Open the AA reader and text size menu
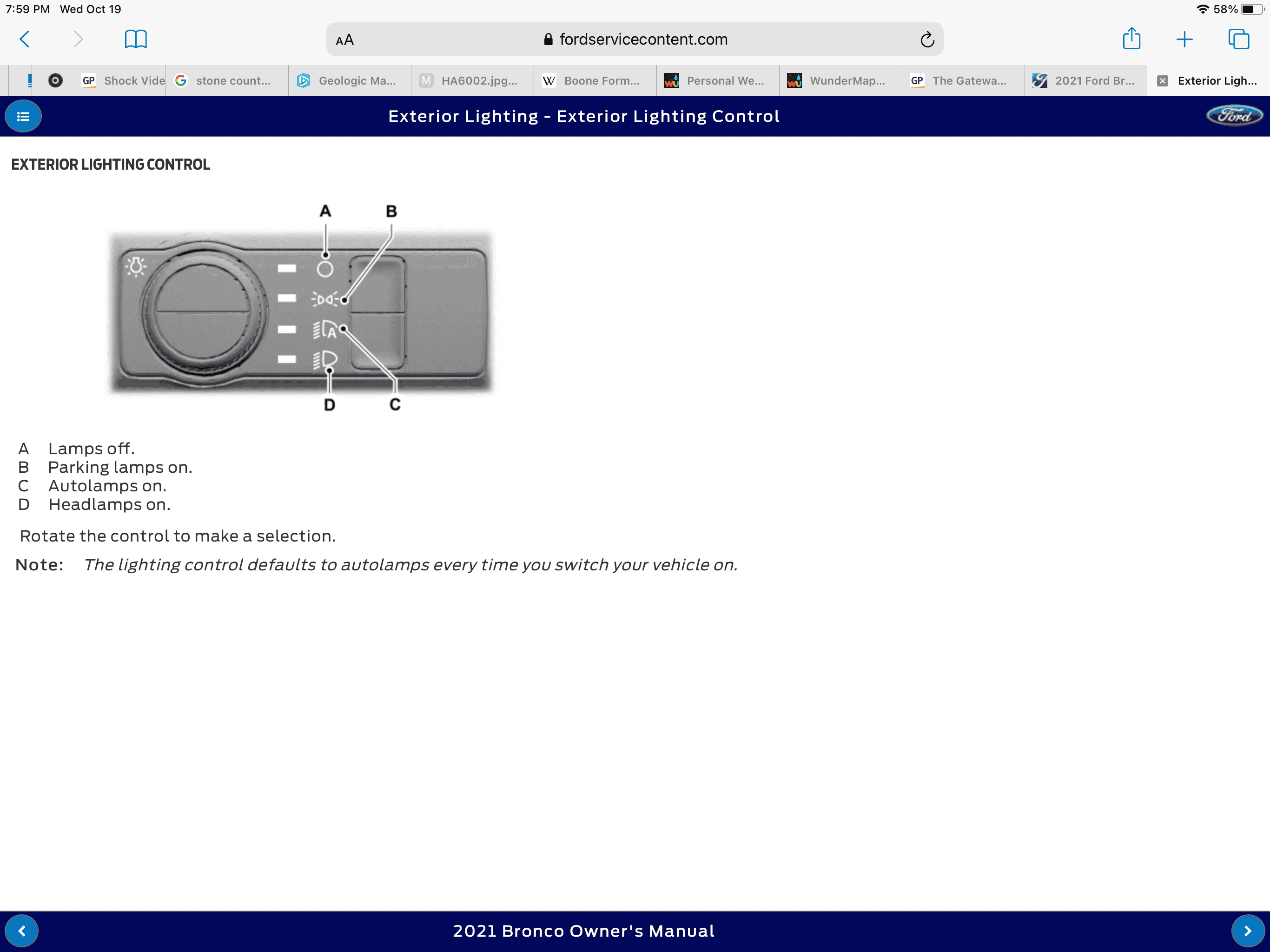 click(x=344, y=40)
